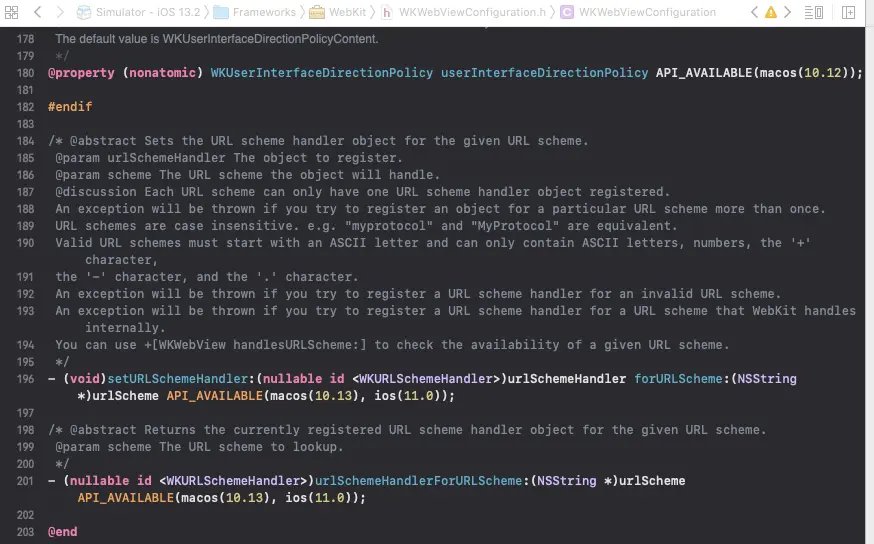Open WKWebViewConfiguration class symbol breadcrumb
Screen dimensions: 874x544
pyautogui.click(x=647, y=12)
